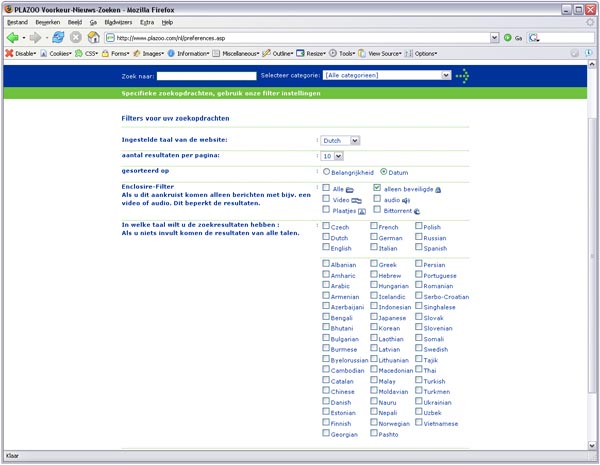The width and height of the screenshot is (600, 465).
Task: Open the website language dropdown showing Dutch
Action: point(341,141)
